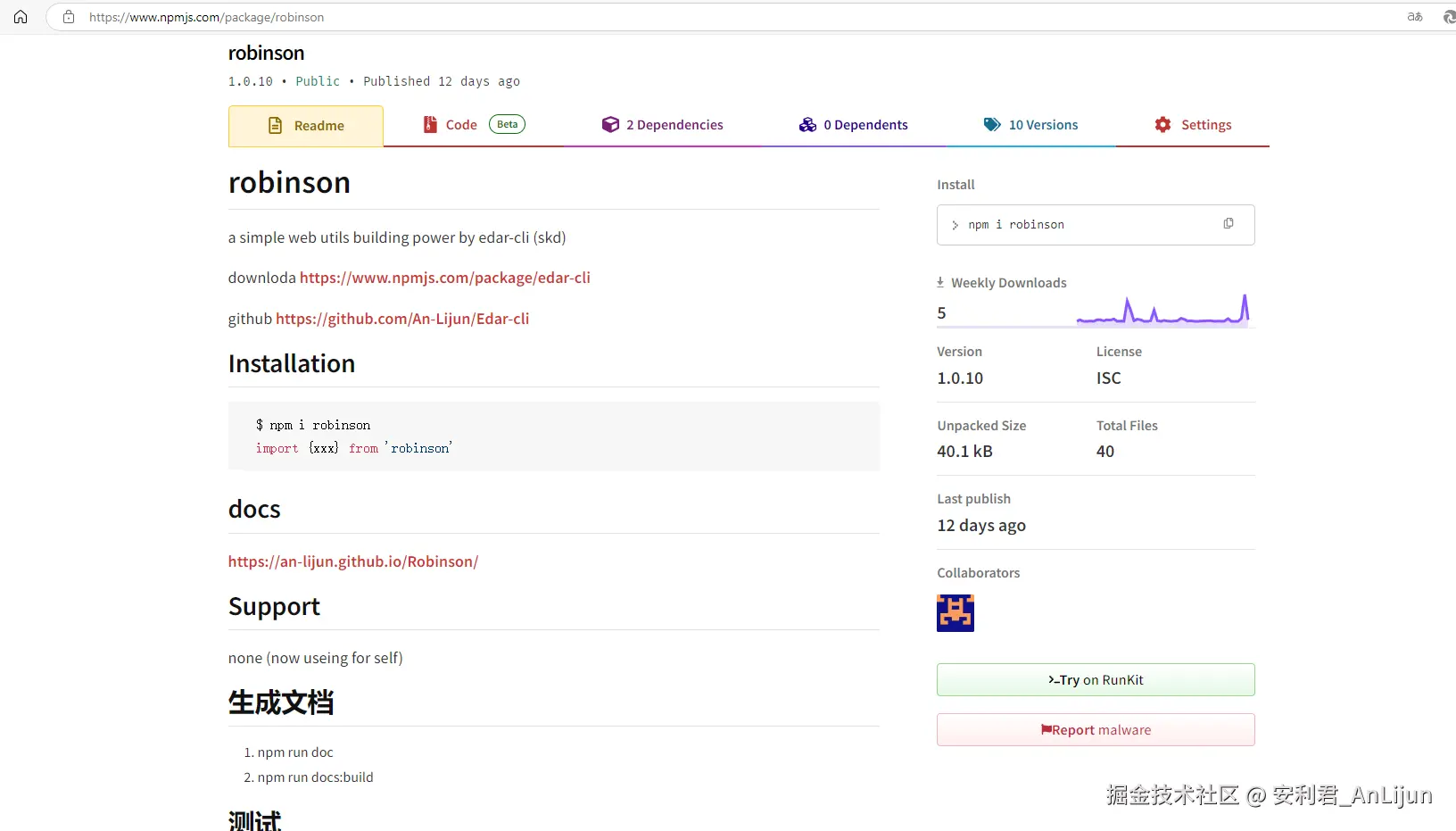Copy the npm install command
Image resolution: width=1456 pixels, height=831 pixels.
(1228, 224)
